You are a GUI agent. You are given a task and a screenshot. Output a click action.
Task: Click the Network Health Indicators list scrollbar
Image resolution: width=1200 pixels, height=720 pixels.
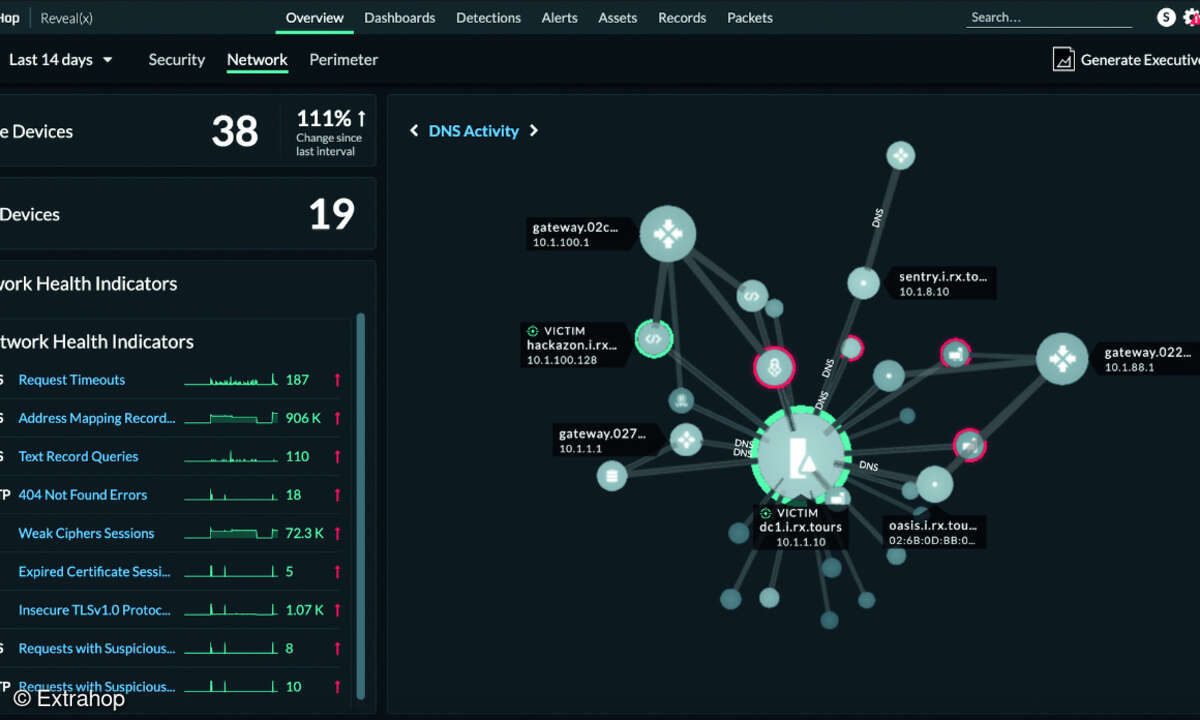[x=361, y=505]
